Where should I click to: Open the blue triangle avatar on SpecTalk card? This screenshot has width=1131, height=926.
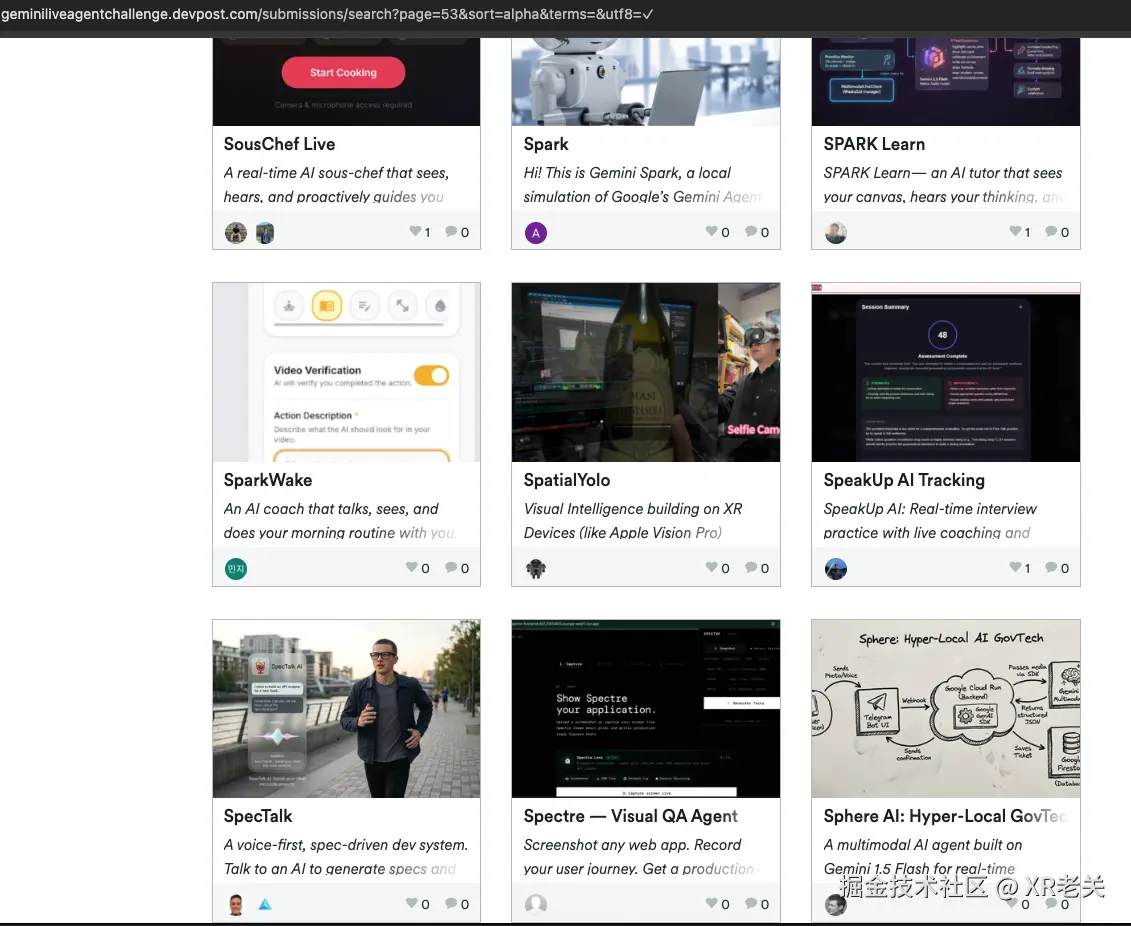(x=265, y=904)
